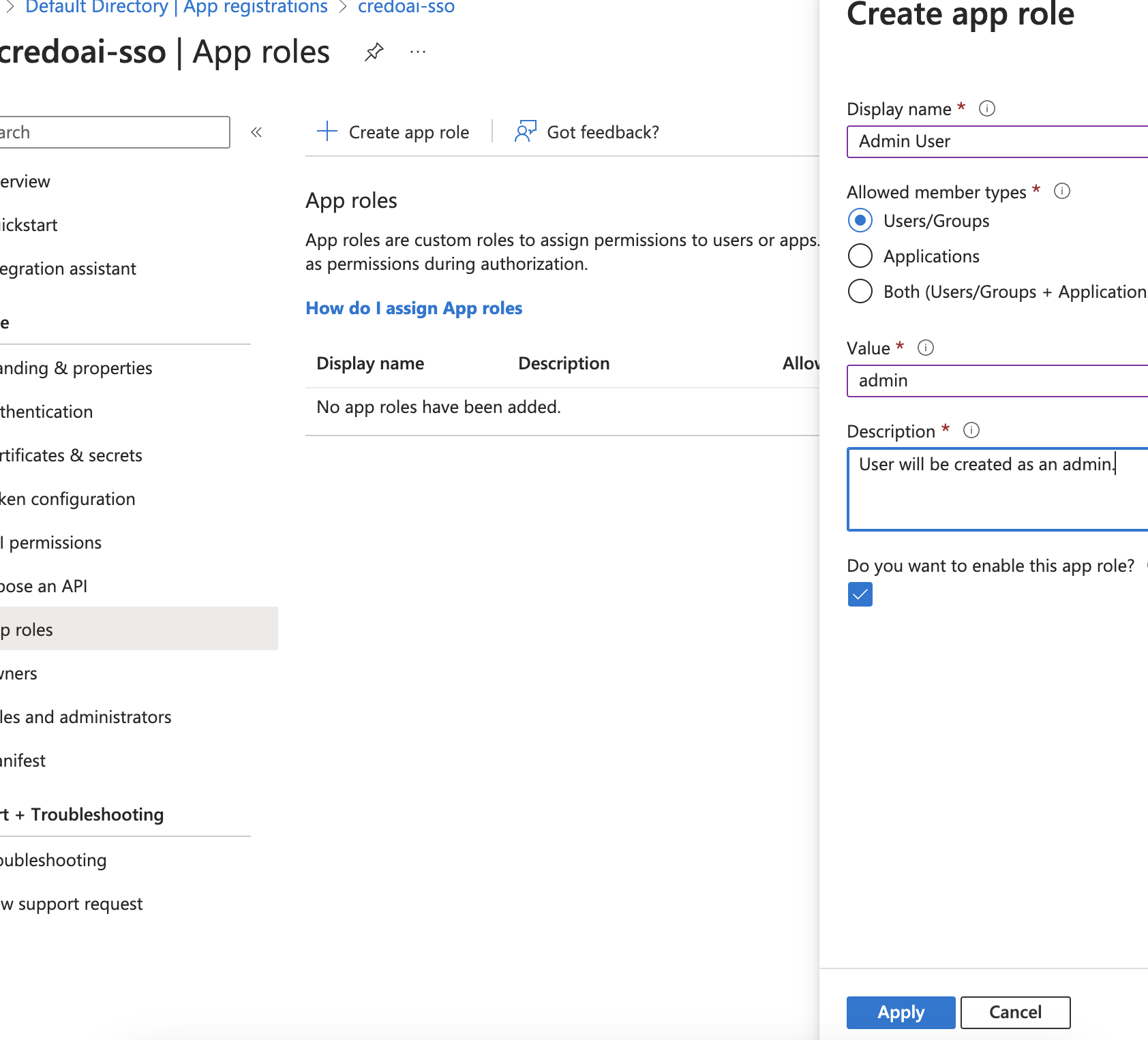This screenshot has height=1040, width=1148.
Task: Click Apply to save the app role
Action: (x=901, y=1013)
